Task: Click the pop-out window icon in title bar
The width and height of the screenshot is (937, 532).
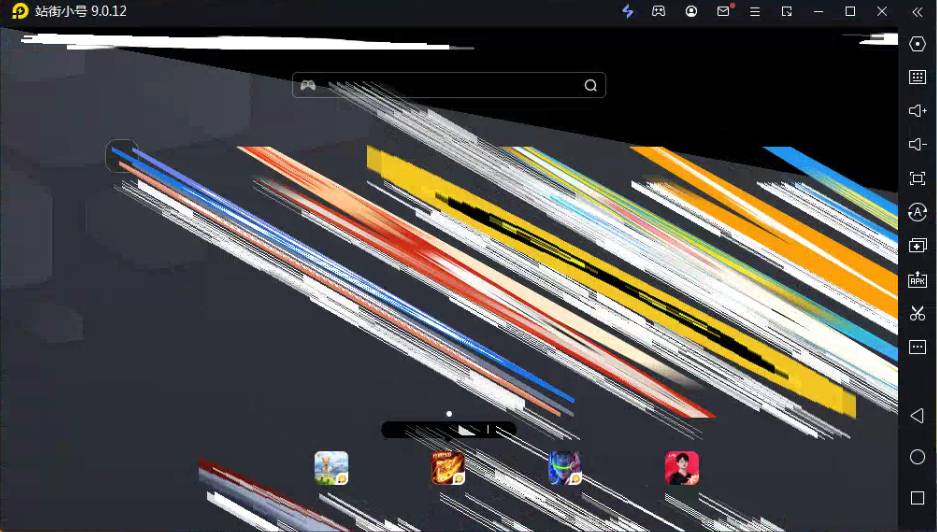Action: tap(787, 11)
